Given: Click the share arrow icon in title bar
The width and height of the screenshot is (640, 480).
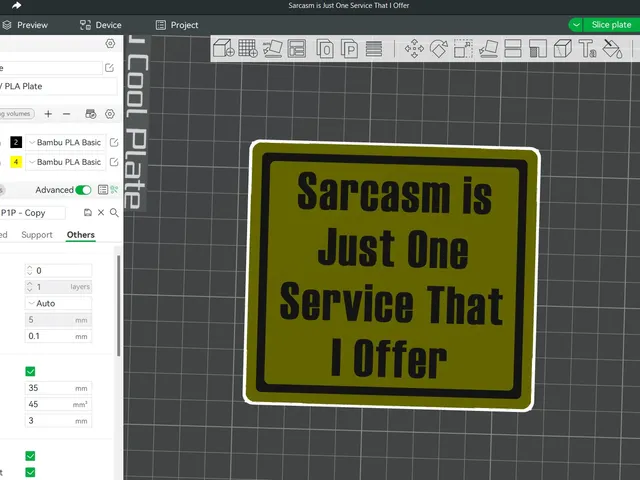Looking at the screenshot, I should 16,5.
